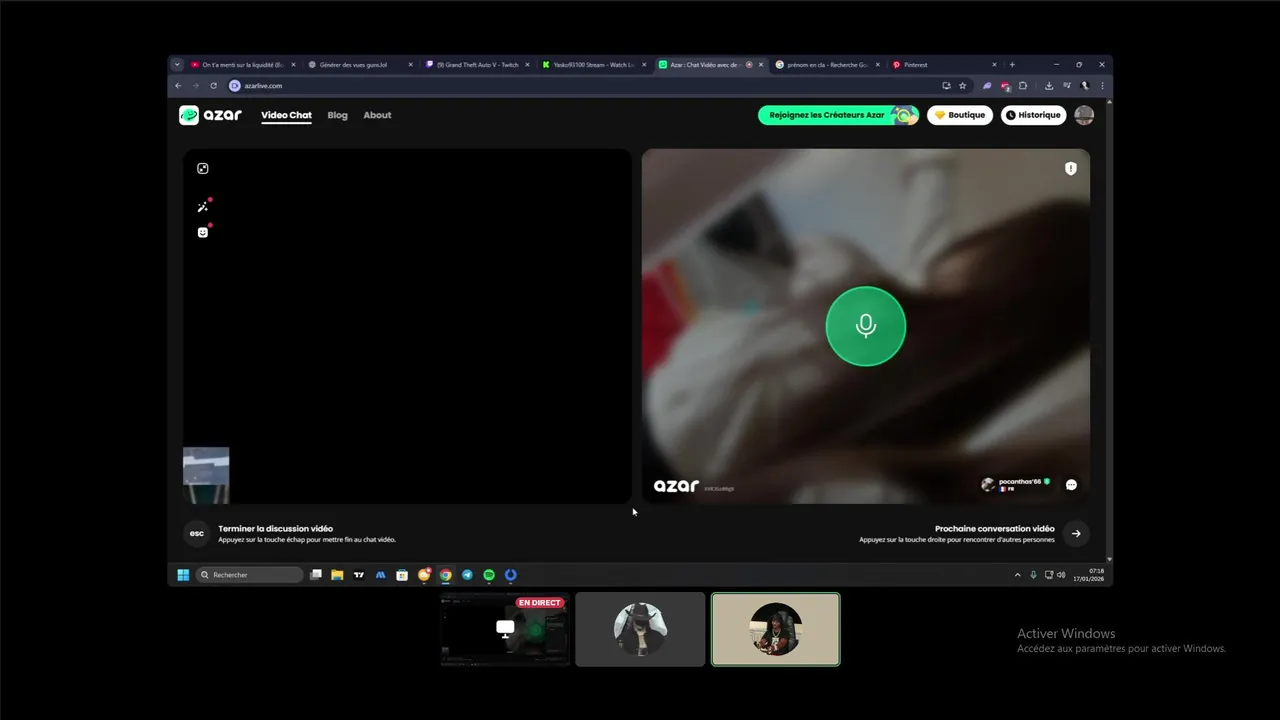
Task: Select the middle participant thumbnail
Action: click(x=640, y=629)
